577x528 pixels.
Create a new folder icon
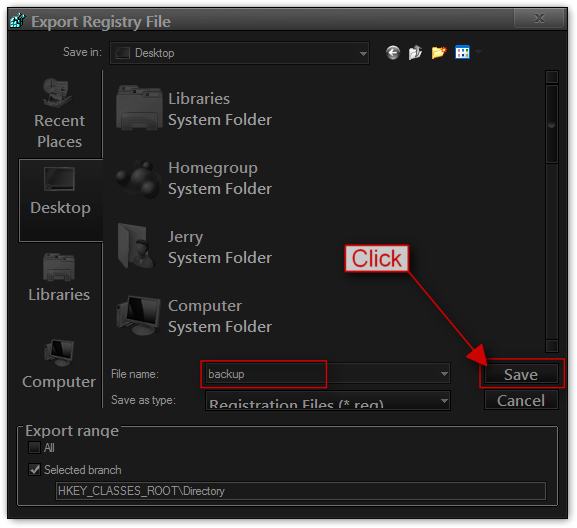[439, 53]
